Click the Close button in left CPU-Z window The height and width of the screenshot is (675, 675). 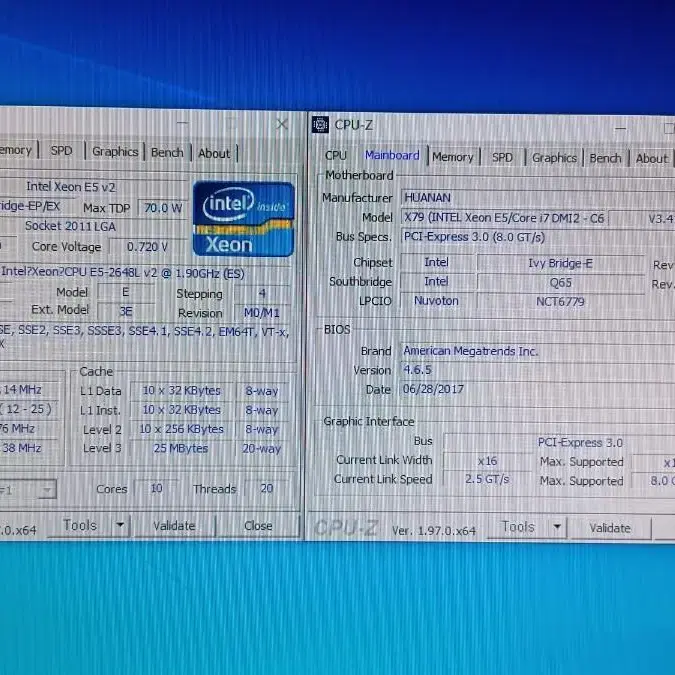pos(258,526)
